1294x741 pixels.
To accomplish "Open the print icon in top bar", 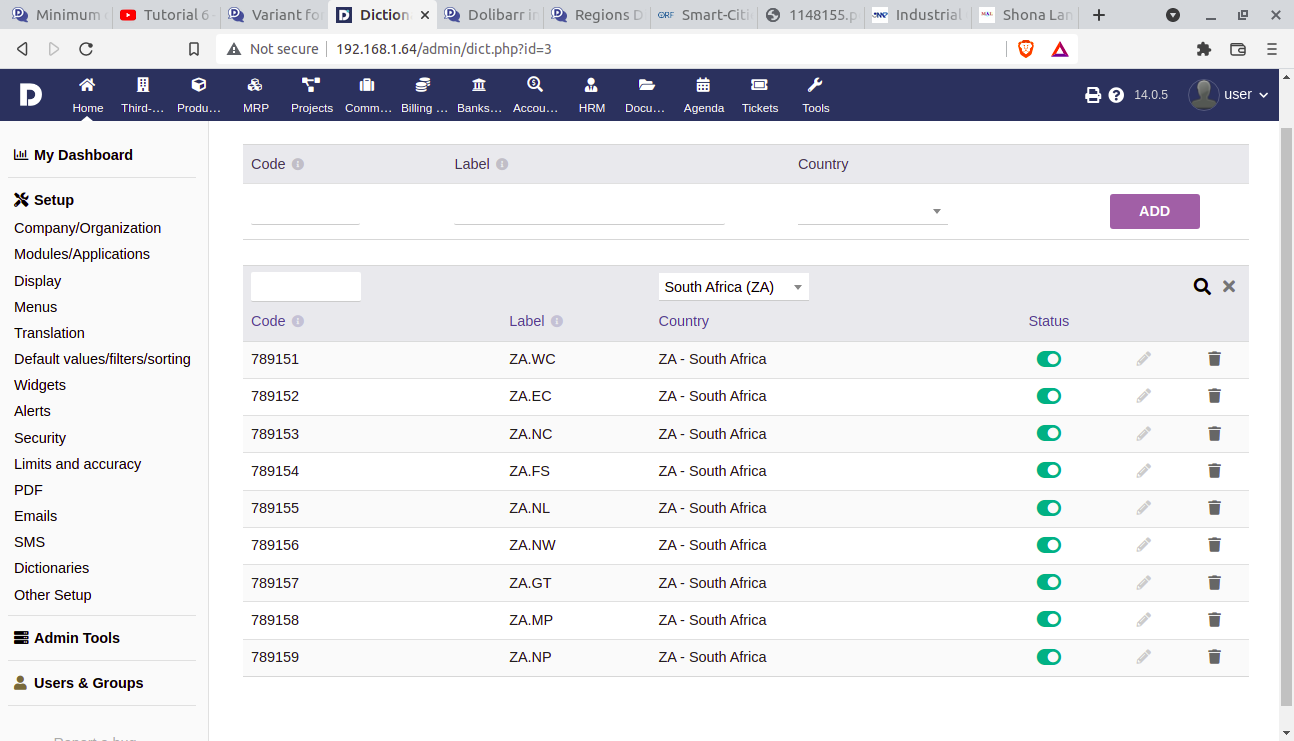I will pos(1093,95).
